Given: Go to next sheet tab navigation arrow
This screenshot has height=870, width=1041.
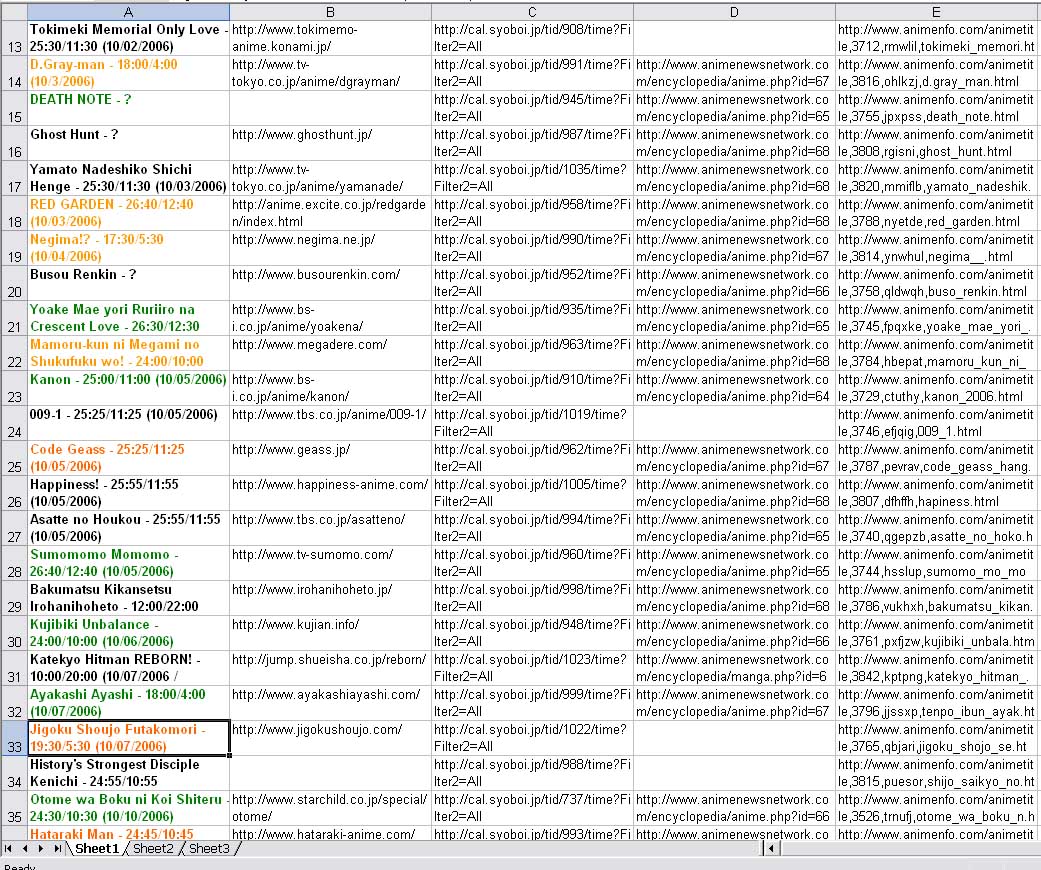Looking at the screenshot, I should coord(41,848).
